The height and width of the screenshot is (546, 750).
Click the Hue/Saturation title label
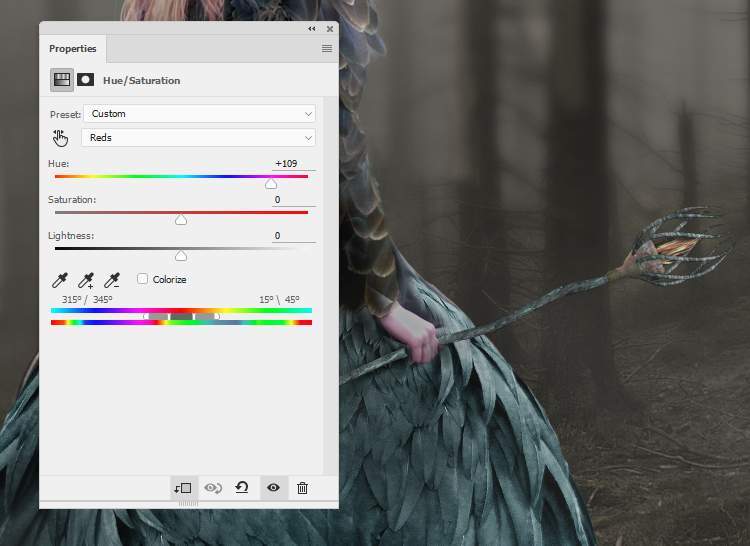[x=142, y=80]
